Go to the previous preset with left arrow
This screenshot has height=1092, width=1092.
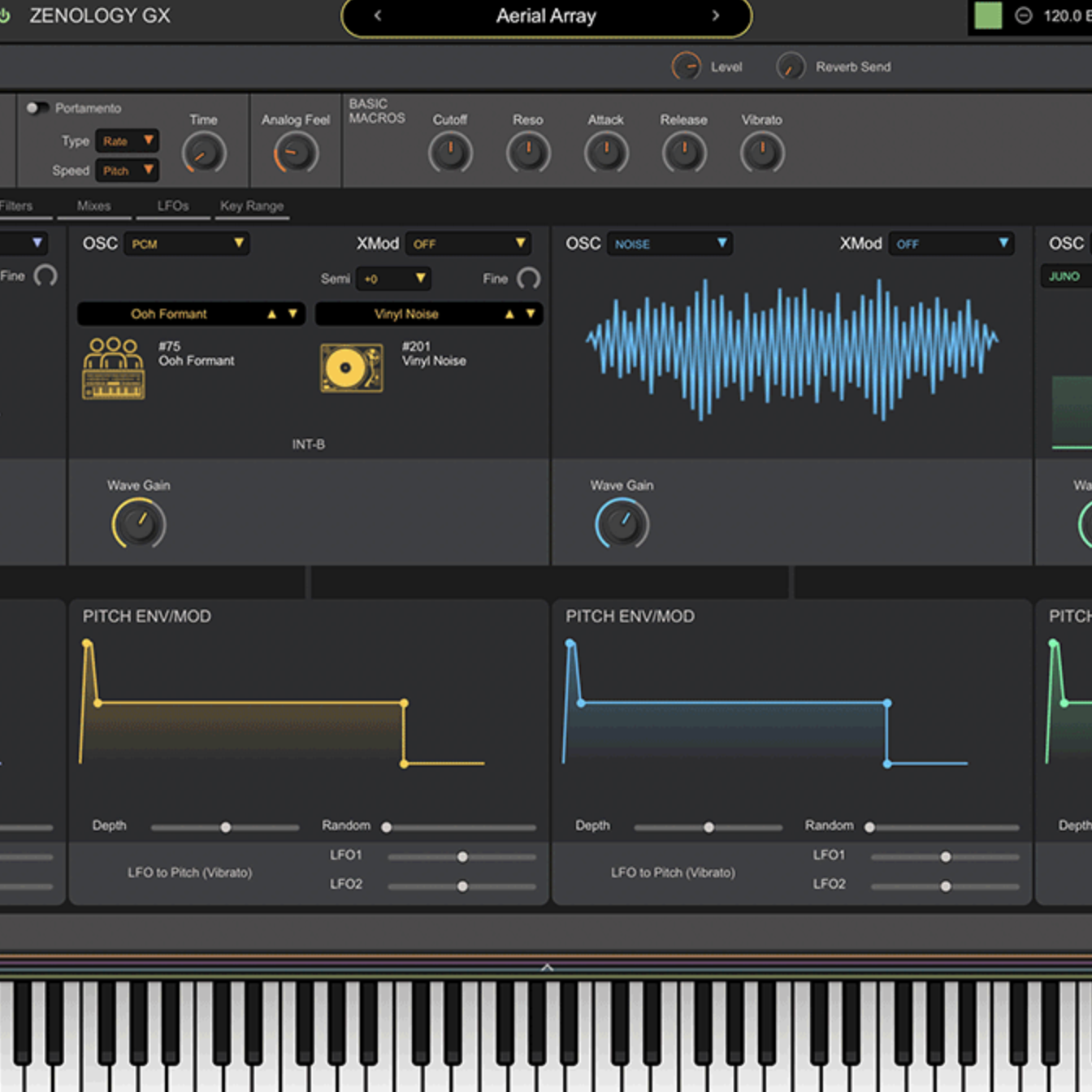(x=378, y=15)
